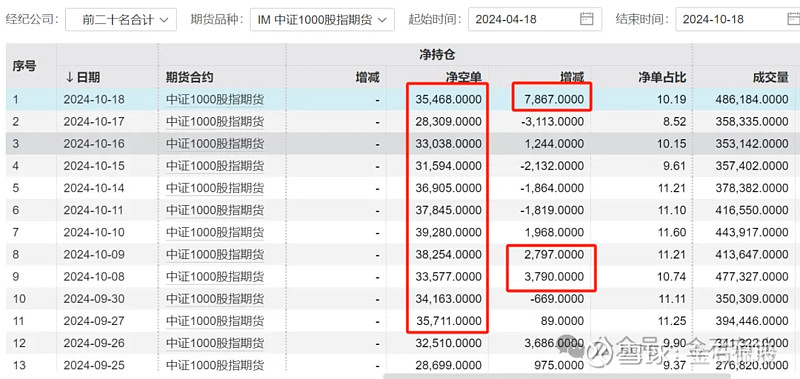Open 中证1000股指期货 link for 2024-10-10
800x379 pixels.
(215, 233)
